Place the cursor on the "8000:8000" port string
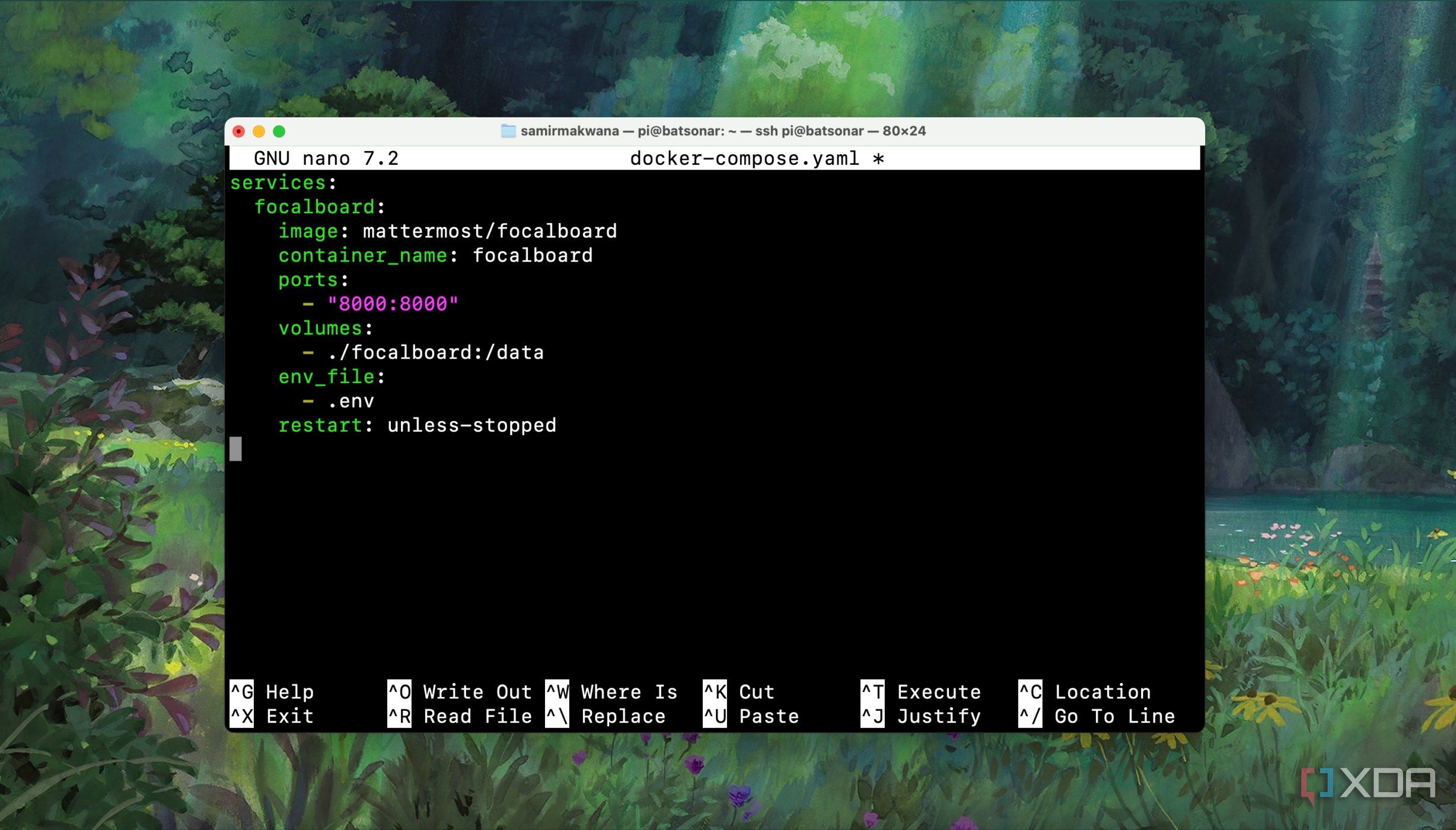The height and width of the screenshot is (830, 1456). point(393,304)
